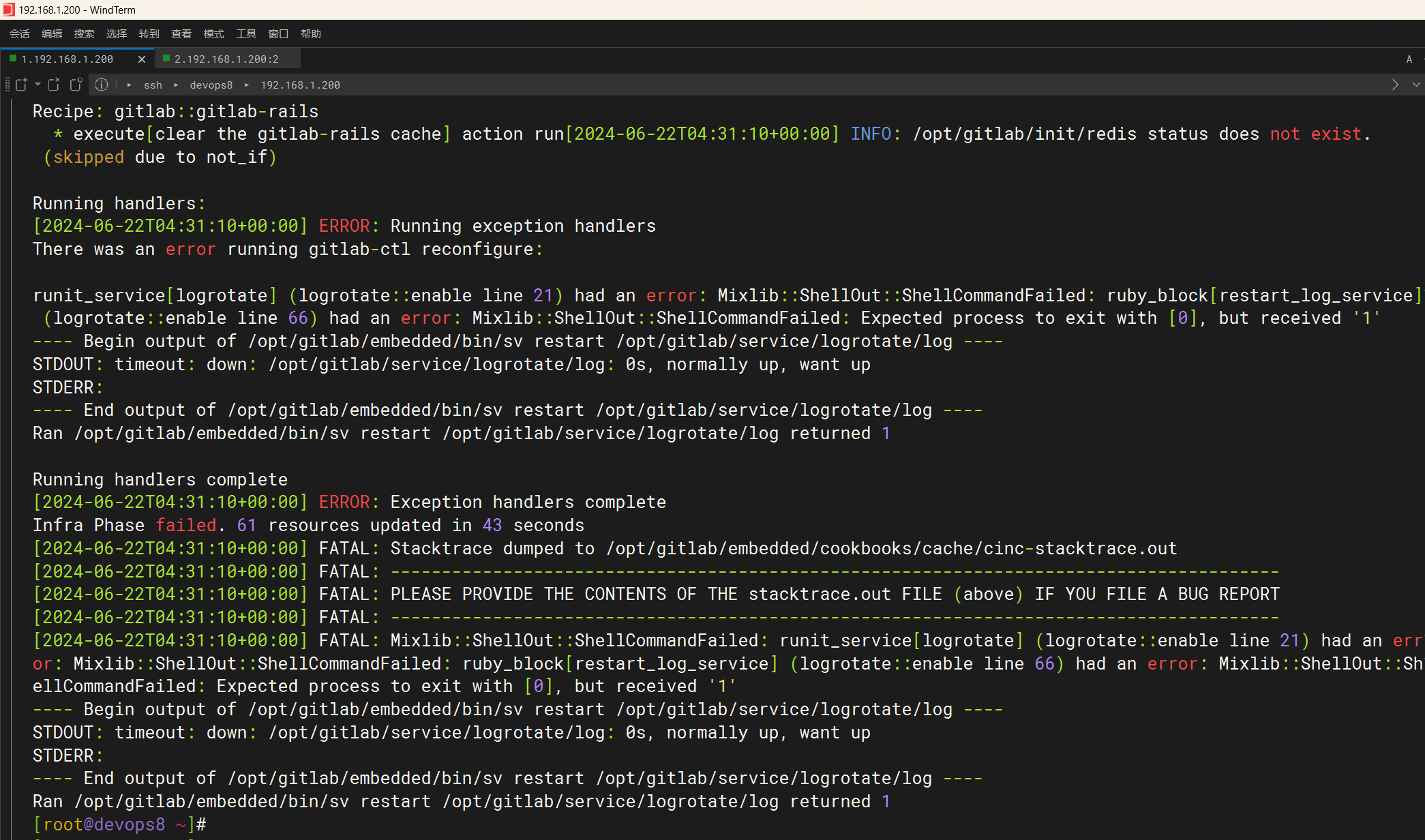Click first 'STDOUT: timeout: down:' output line
The width and height of the screenshot is (1425, 840).
tap(452, 364)
